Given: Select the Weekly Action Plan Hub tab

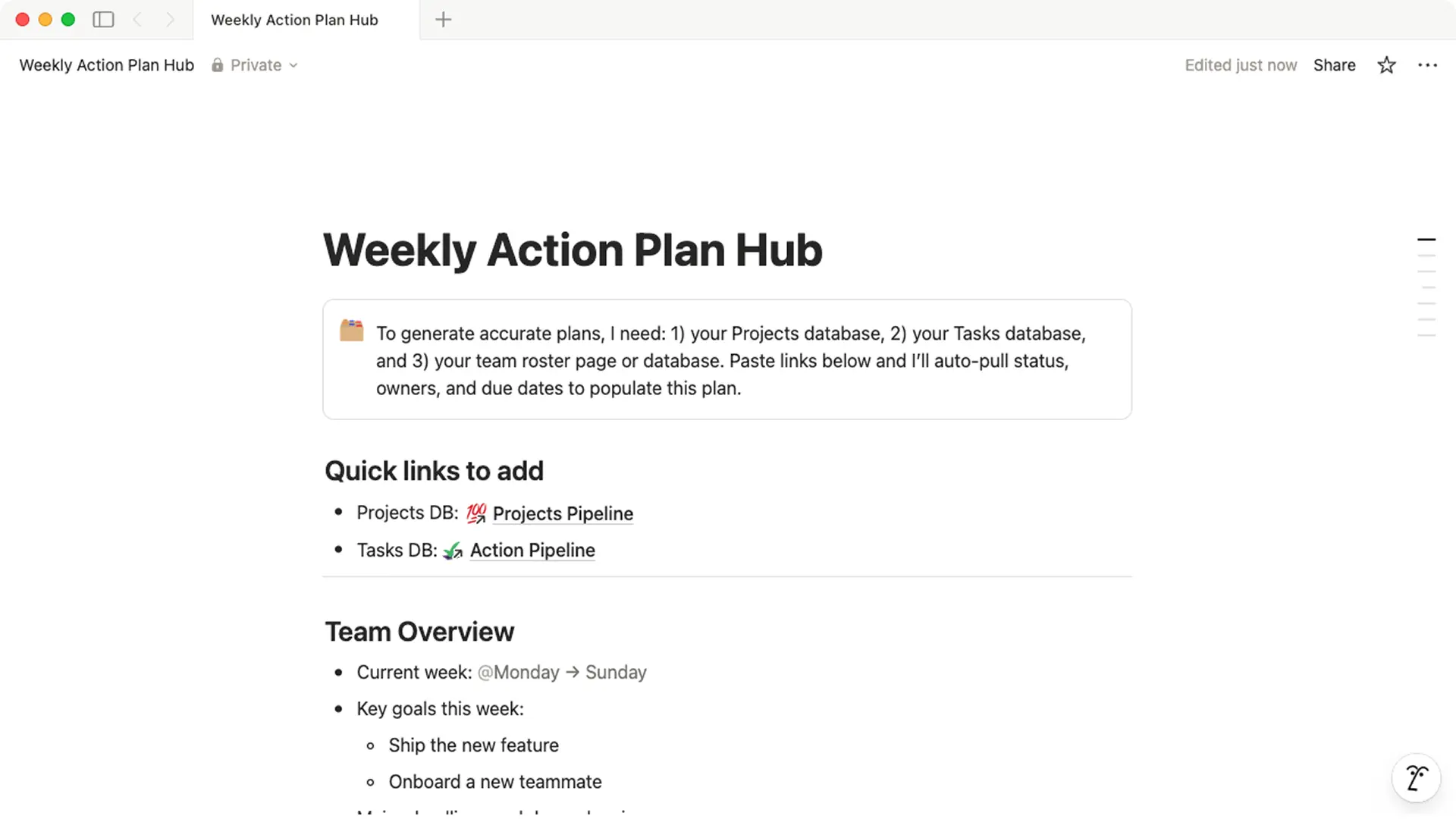Looking at the screenshot, I should click(294, 20).
